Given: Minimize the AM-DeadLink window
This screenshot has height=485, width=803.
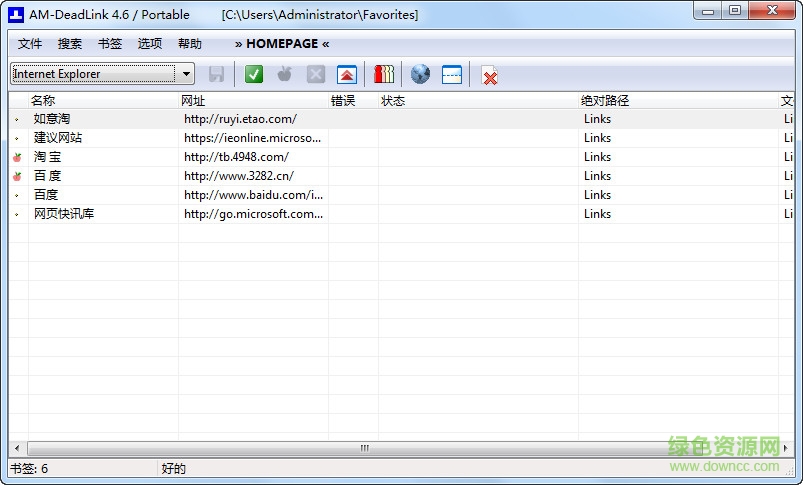Looking at the screenshot, I should (x=708, y=11).
